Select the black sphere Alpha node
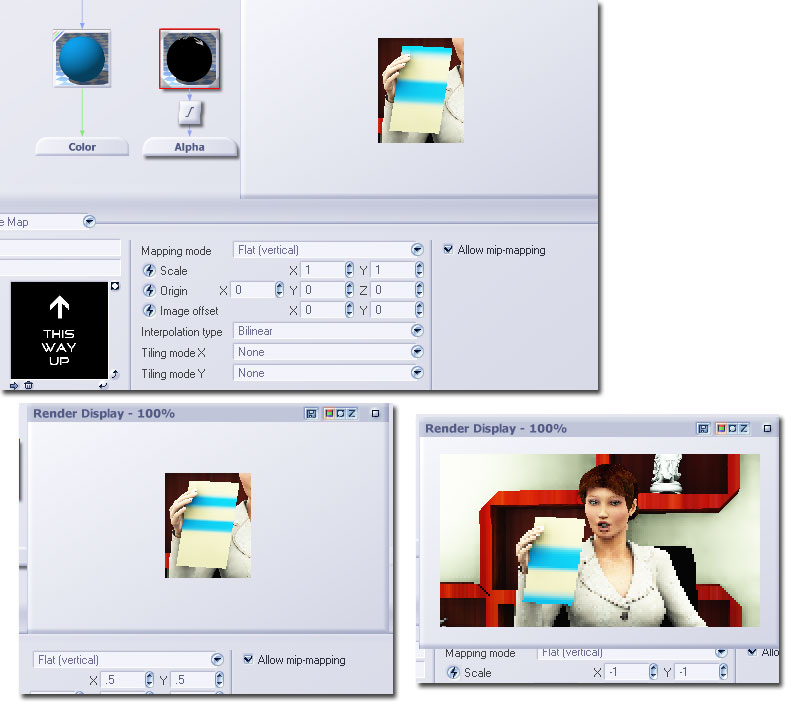The height and width of the screenshot is (706, 792). [189, 59]
